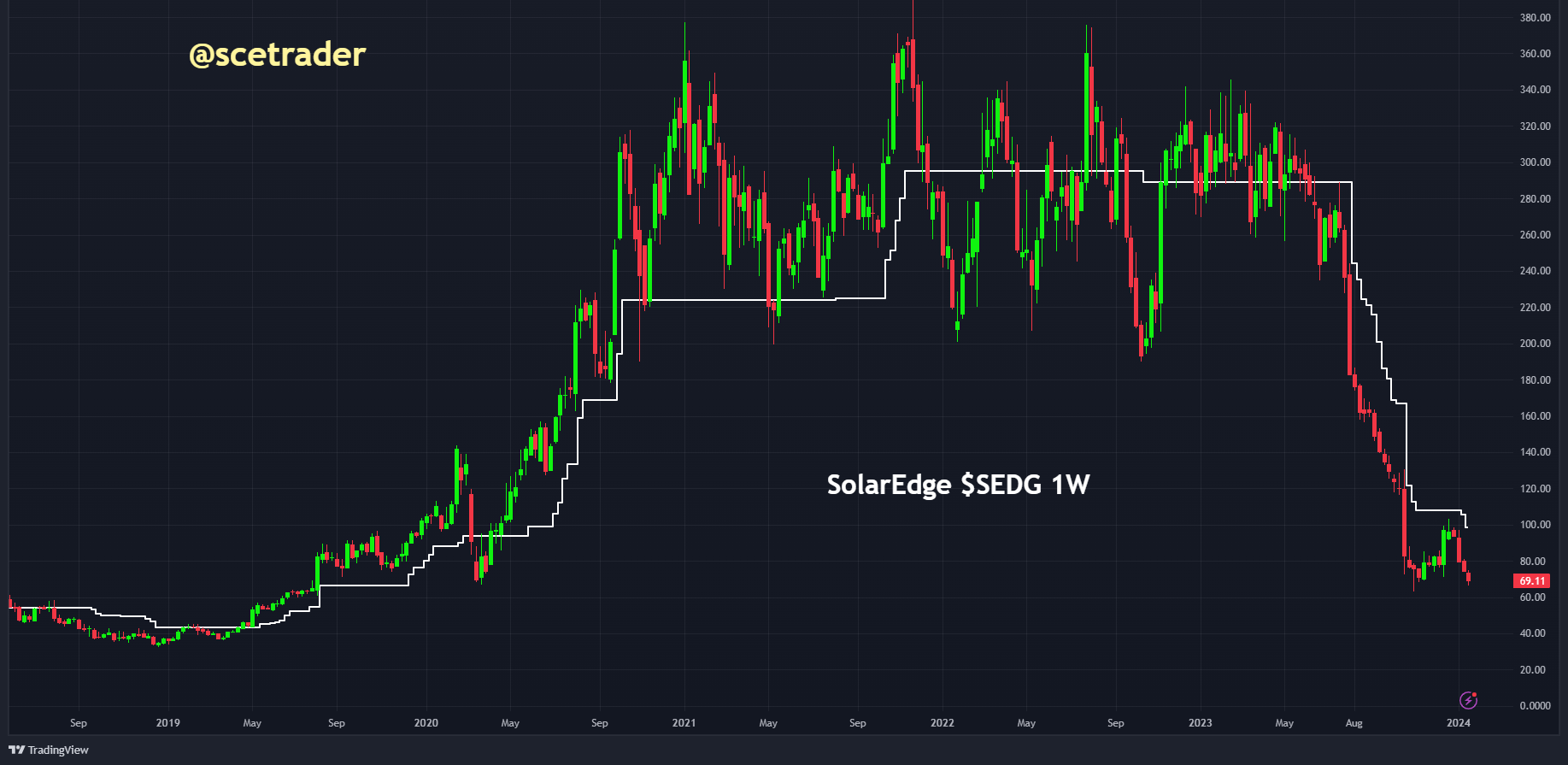Click the 240.00 price axis label

(x=1535, y=270)
